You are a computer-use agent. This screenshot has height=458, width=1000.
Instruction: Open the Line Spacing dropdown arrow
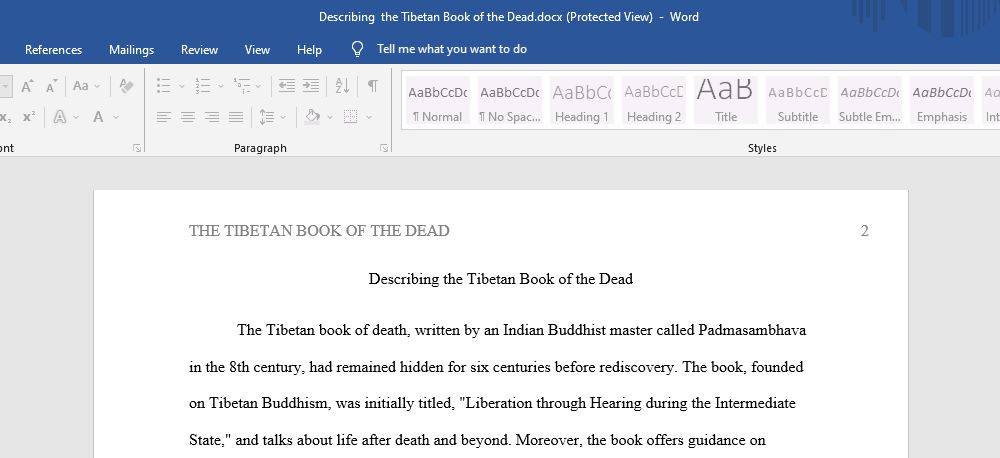pyautogui.click(x=283, y=117)
